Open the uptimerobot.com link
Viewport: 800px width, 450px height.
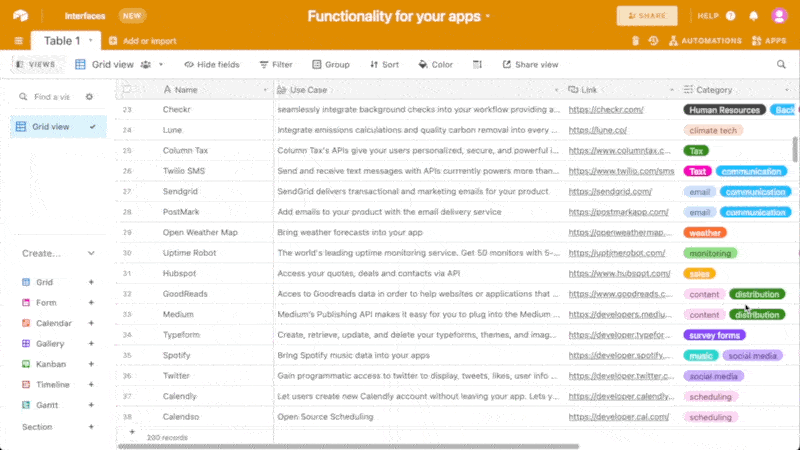(617, 253)
